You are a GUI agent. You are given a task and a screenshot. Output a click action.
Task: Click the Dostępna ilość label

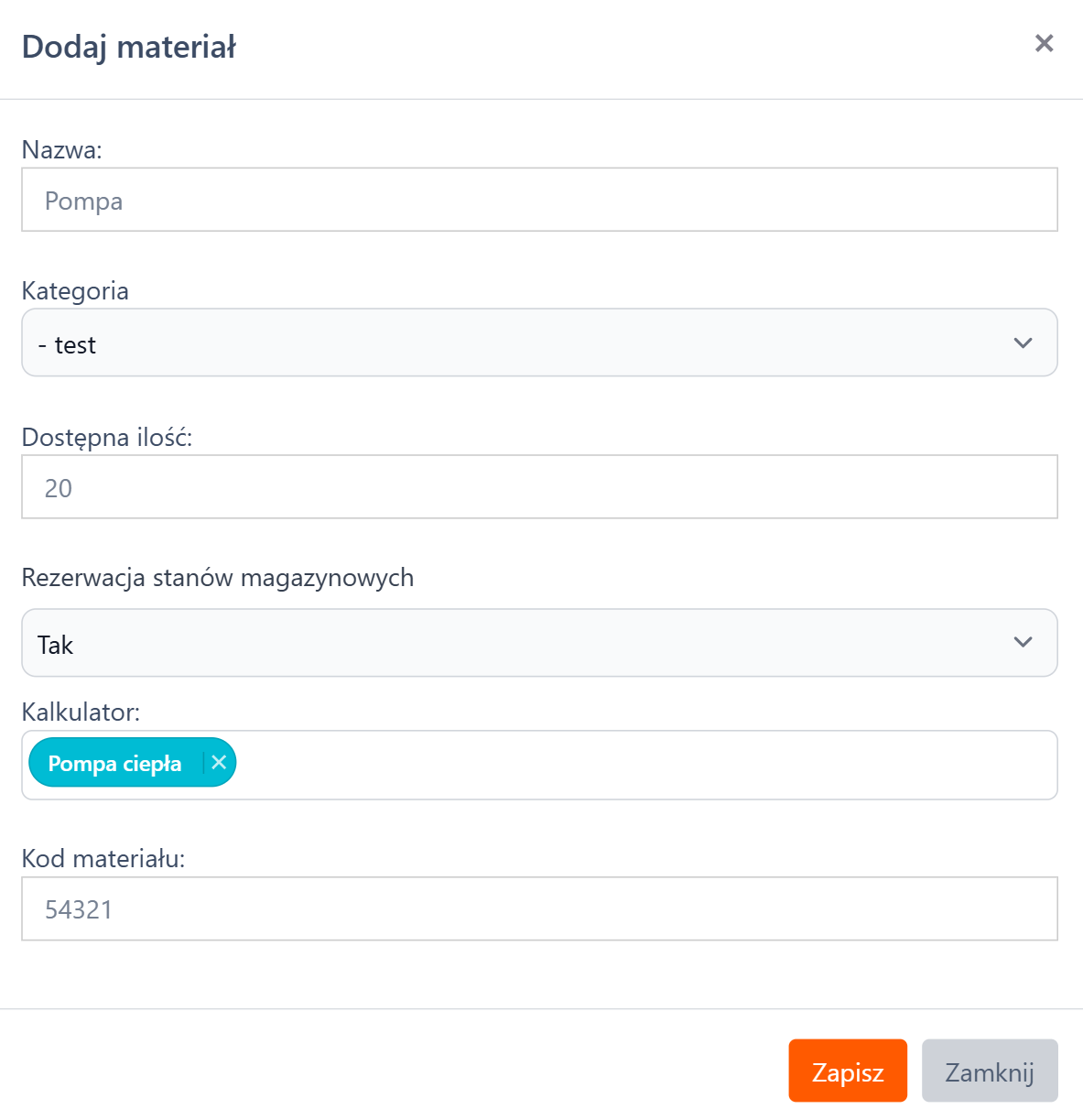pos(107,438)
